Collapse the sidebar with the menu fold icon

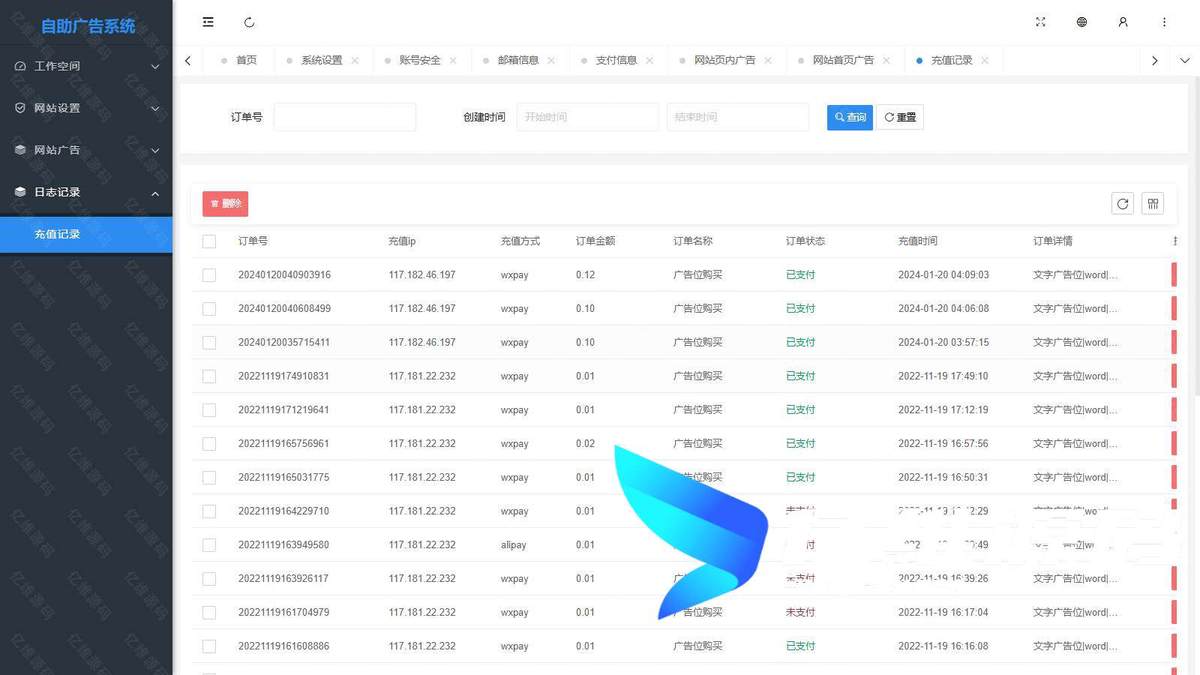click(x=208, y=22)
